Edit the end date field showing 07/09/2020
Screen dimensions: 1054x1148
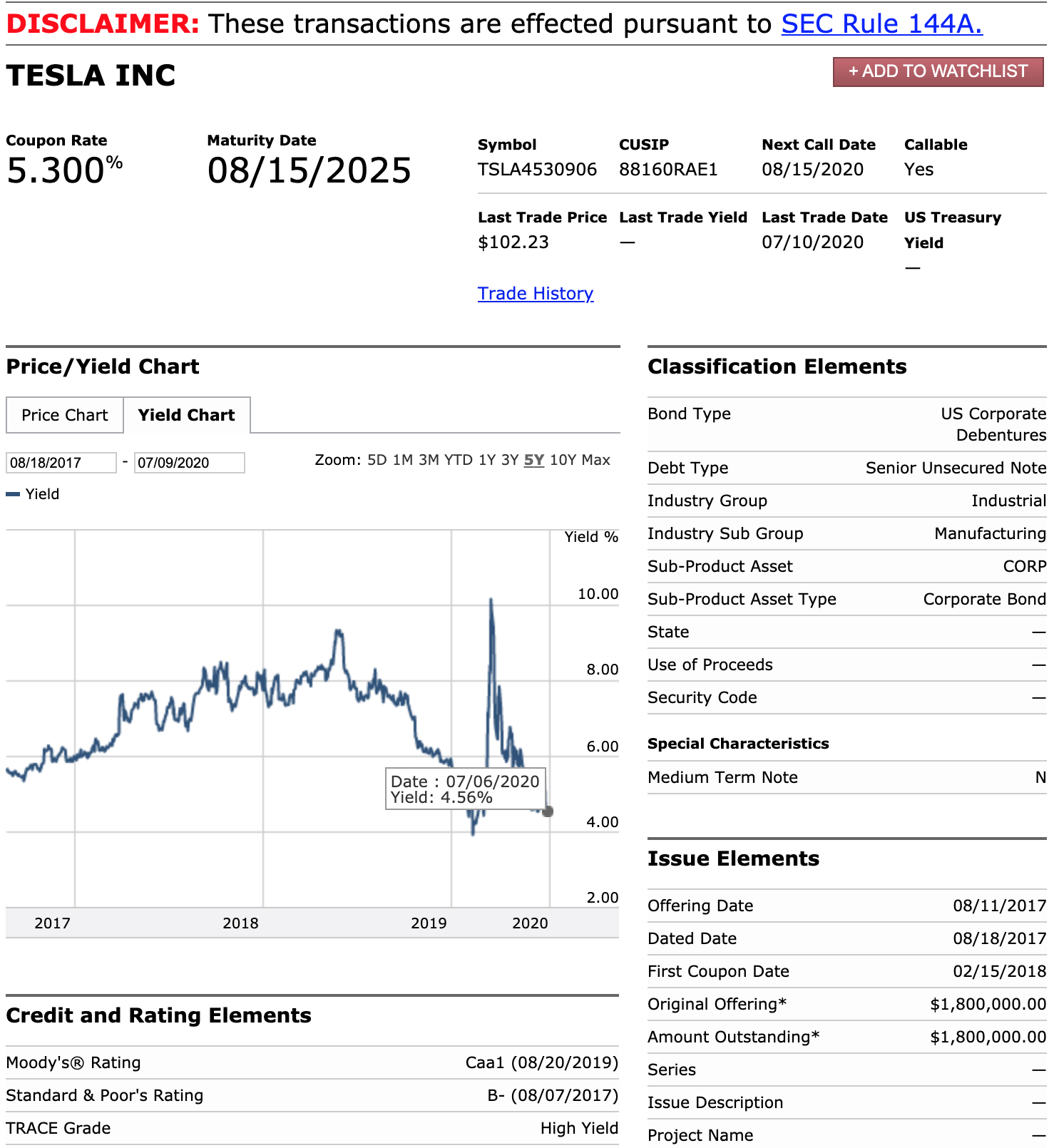click(189, 462)
